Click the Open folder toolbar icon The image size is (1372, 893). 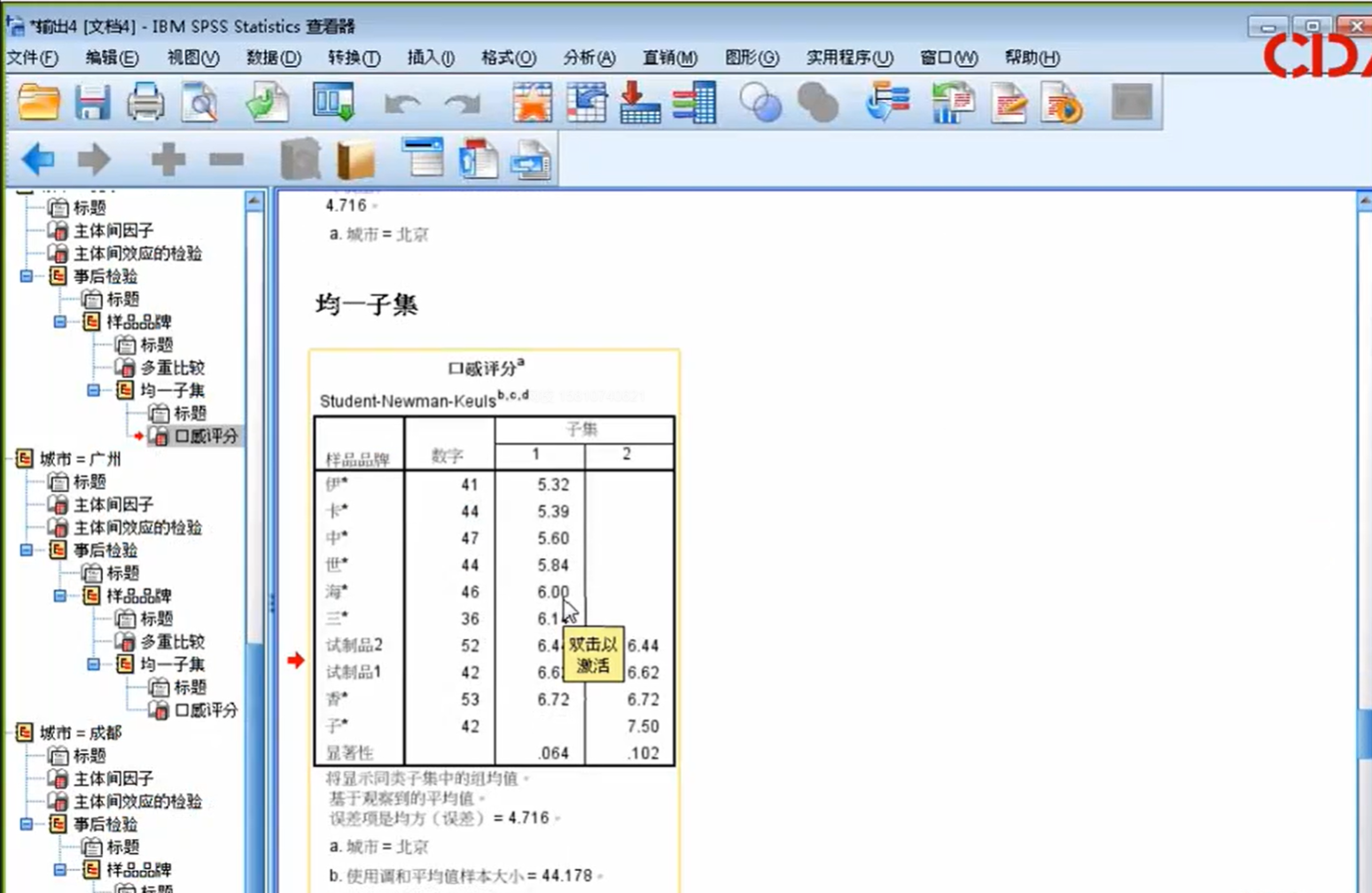point(39,103)
